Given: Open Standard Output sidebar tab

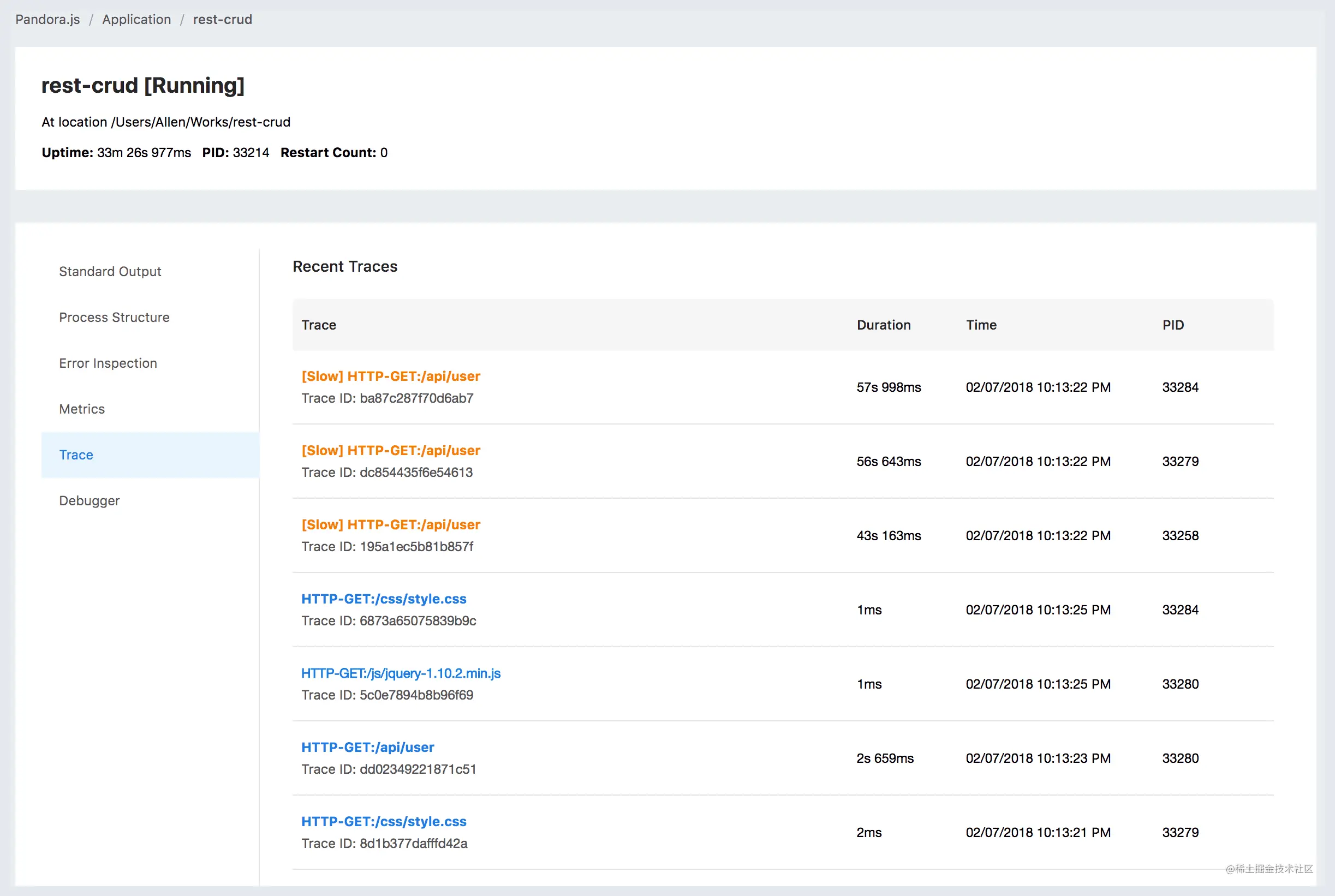Looking at the screenshot, I should [110, 271].
